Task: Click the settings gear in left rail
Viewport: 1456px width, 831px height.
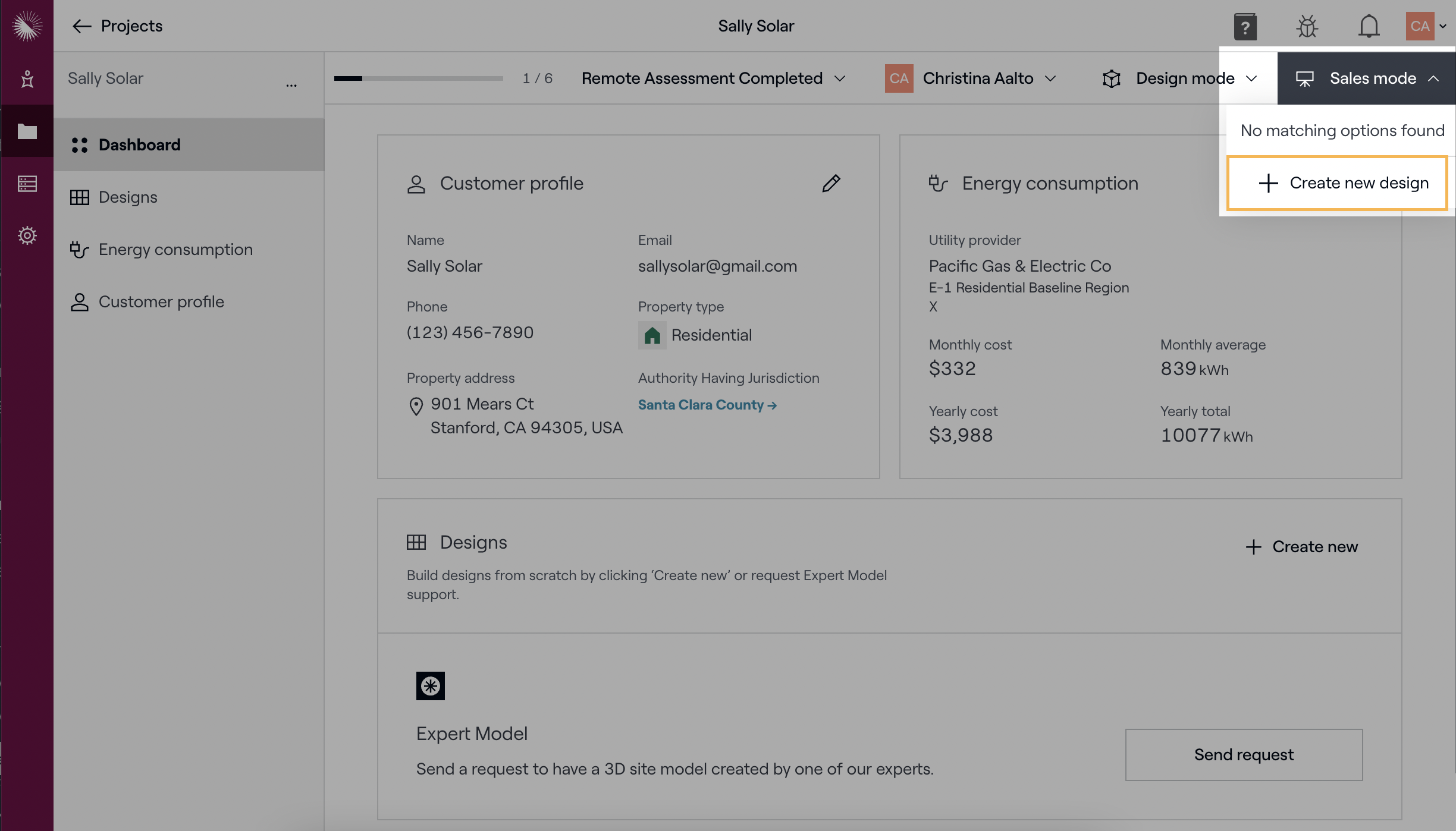Action: pyautogui.click(x=27, y=235)
